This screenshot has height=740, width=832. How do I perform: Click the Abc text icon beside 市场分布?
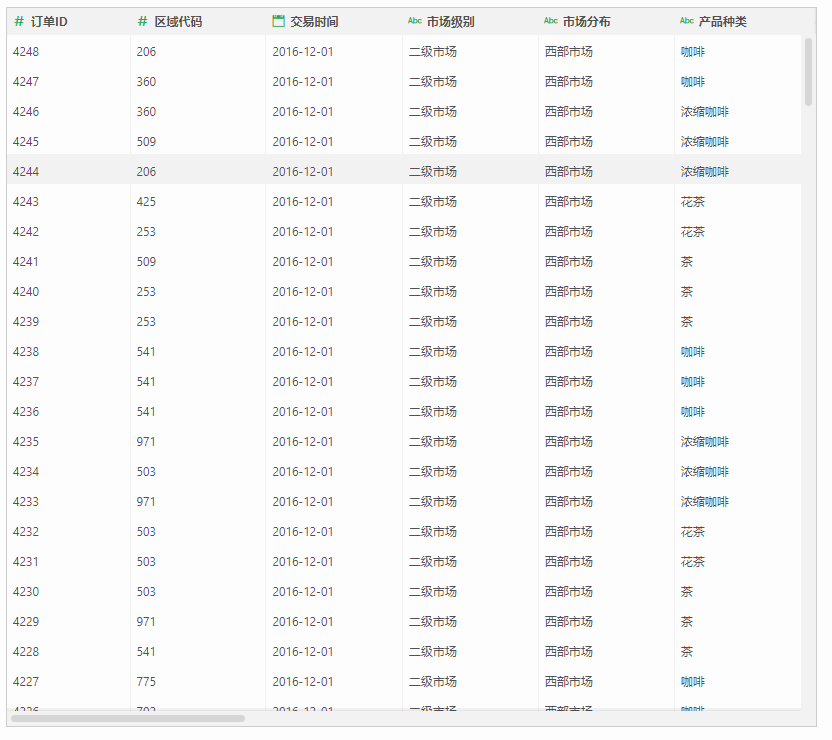coord(551,21)
